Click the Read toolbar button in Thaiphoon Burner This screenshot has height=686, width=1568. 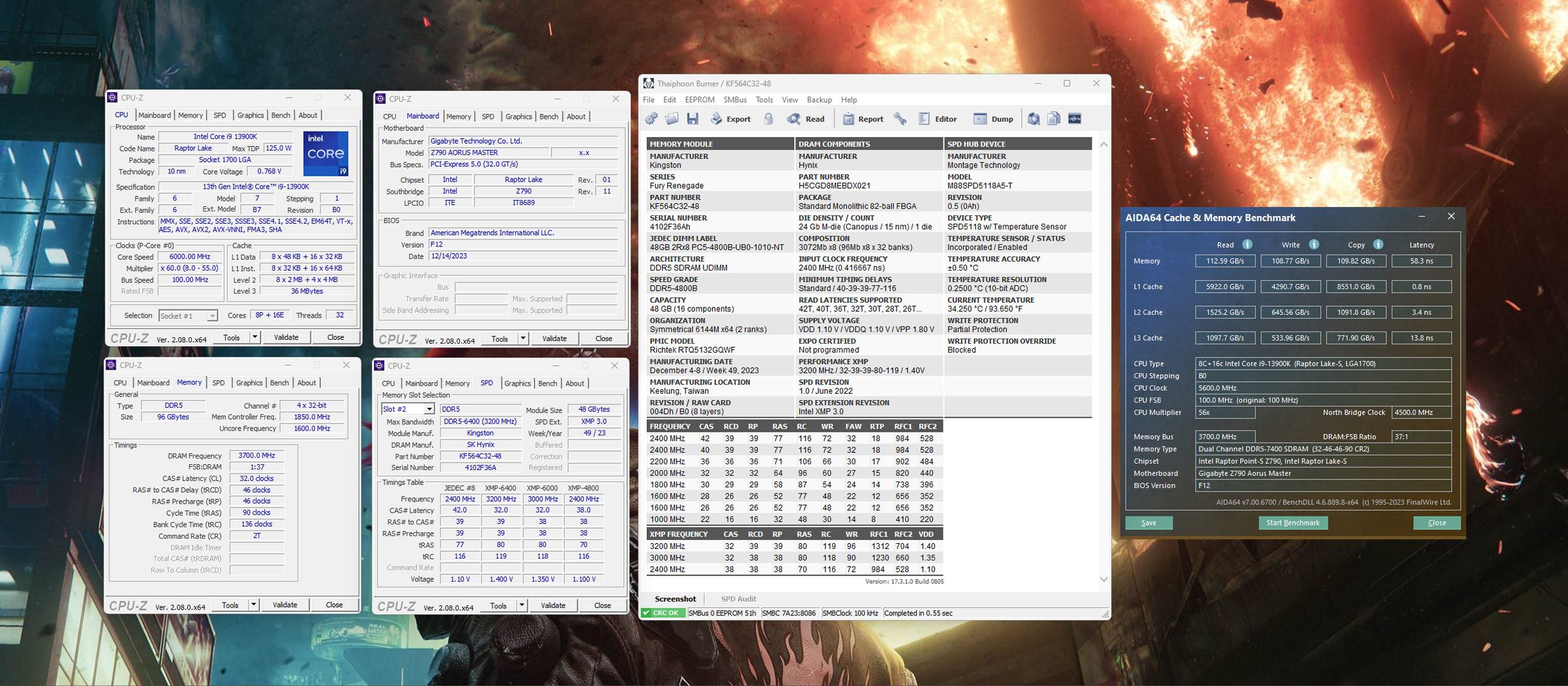806,119
